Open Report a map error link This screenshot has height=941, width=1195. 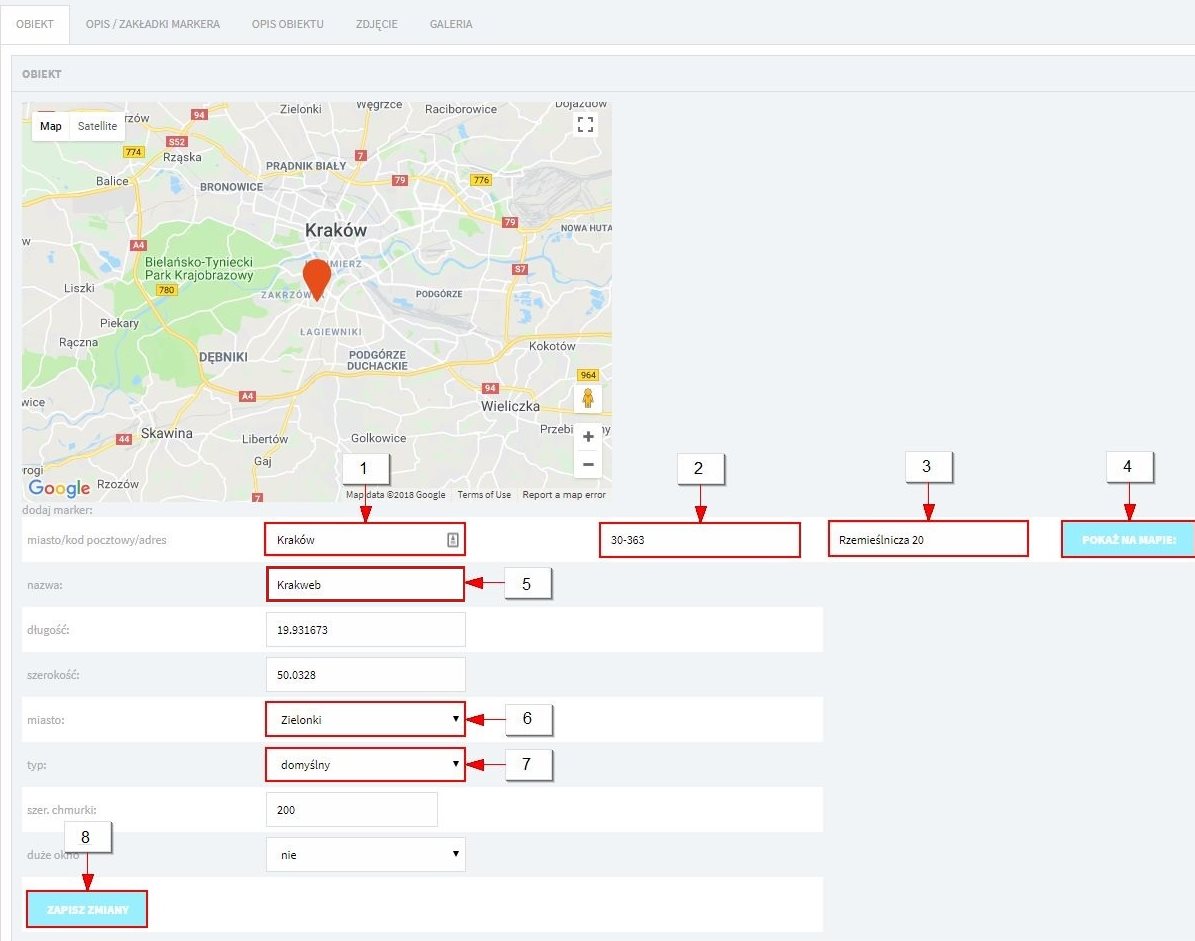pyautogui.click(x=564, y=495)
